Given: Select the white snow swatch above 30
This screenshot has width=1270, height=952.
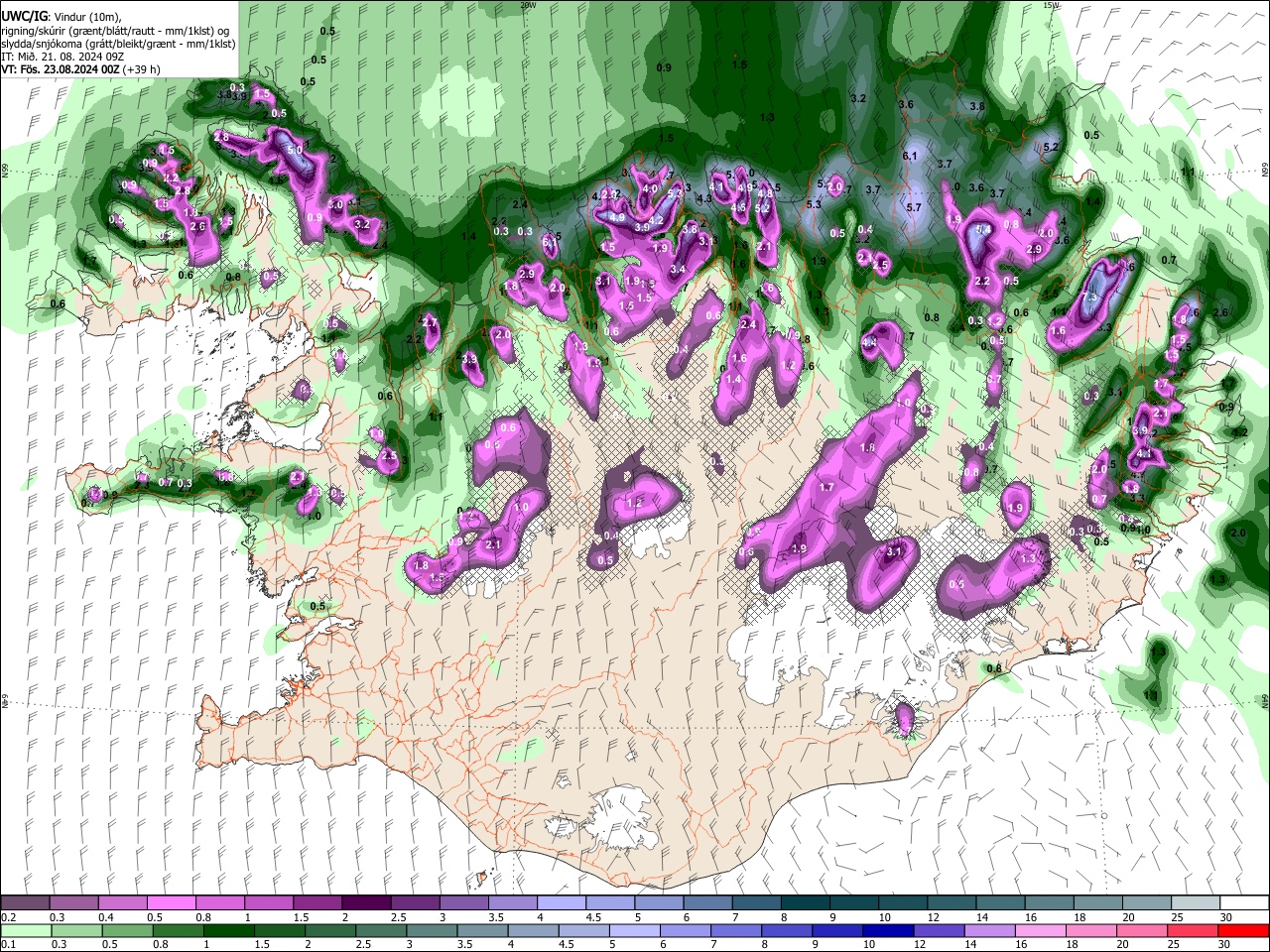Looking at the screenshot, I should click(1243, 903).
